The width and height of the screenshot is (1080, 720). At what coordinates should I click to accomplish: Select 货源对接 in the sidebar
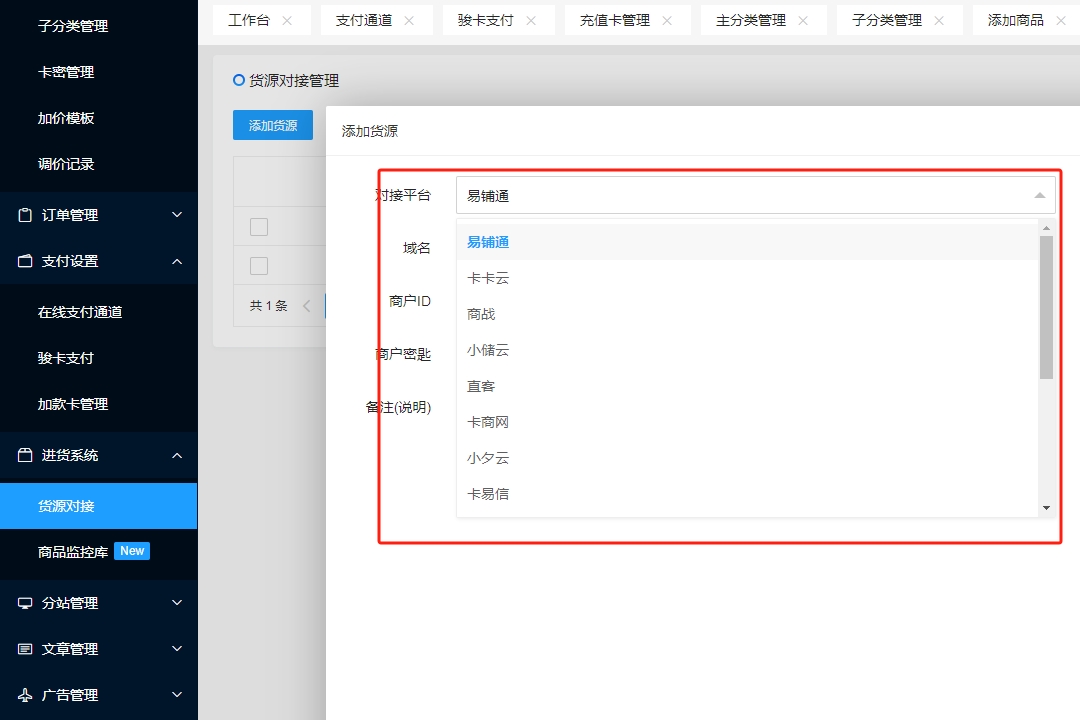coord(98,506)
